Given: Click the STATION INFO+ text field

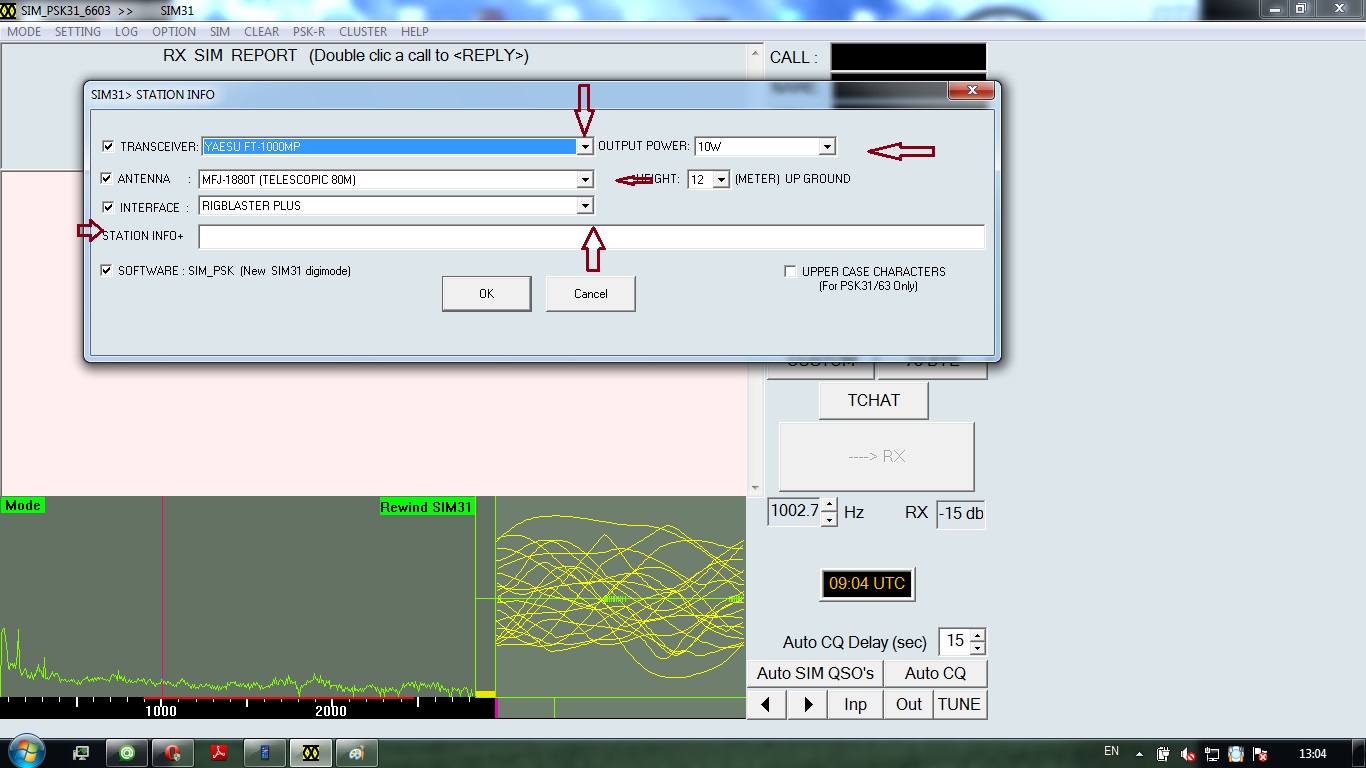Looking at the screenshot, I should pos(592,237).
